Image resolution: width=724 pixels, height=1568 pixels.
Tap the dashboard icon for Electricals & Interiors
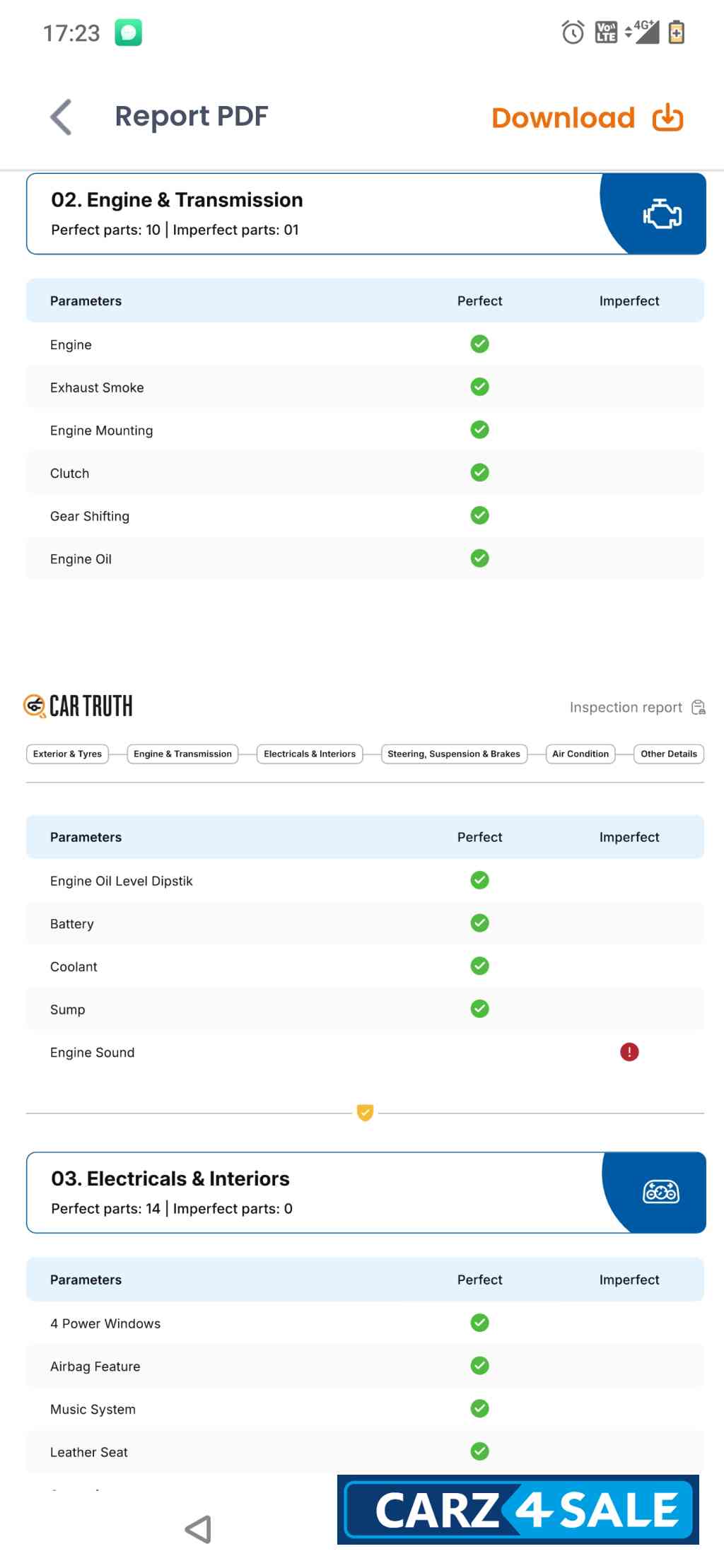(660, 1193)
